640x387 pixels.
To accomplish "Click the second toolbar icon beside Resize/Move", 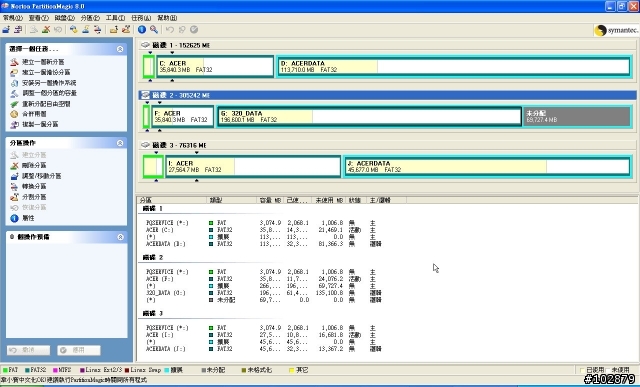I will pos(18,29).
